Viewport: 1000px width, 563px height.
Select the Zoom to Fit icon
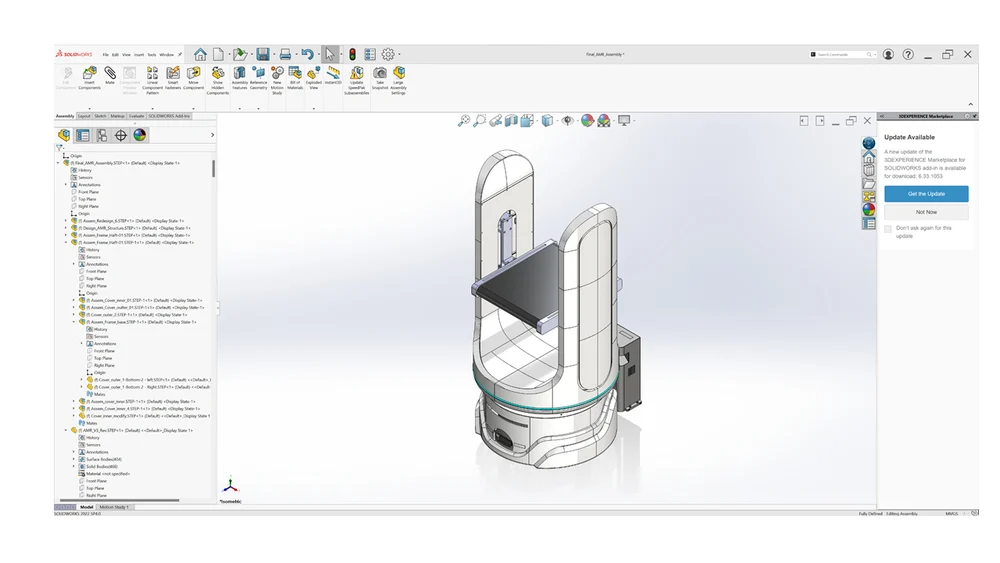pyautogui.click(x=464, y=121)
